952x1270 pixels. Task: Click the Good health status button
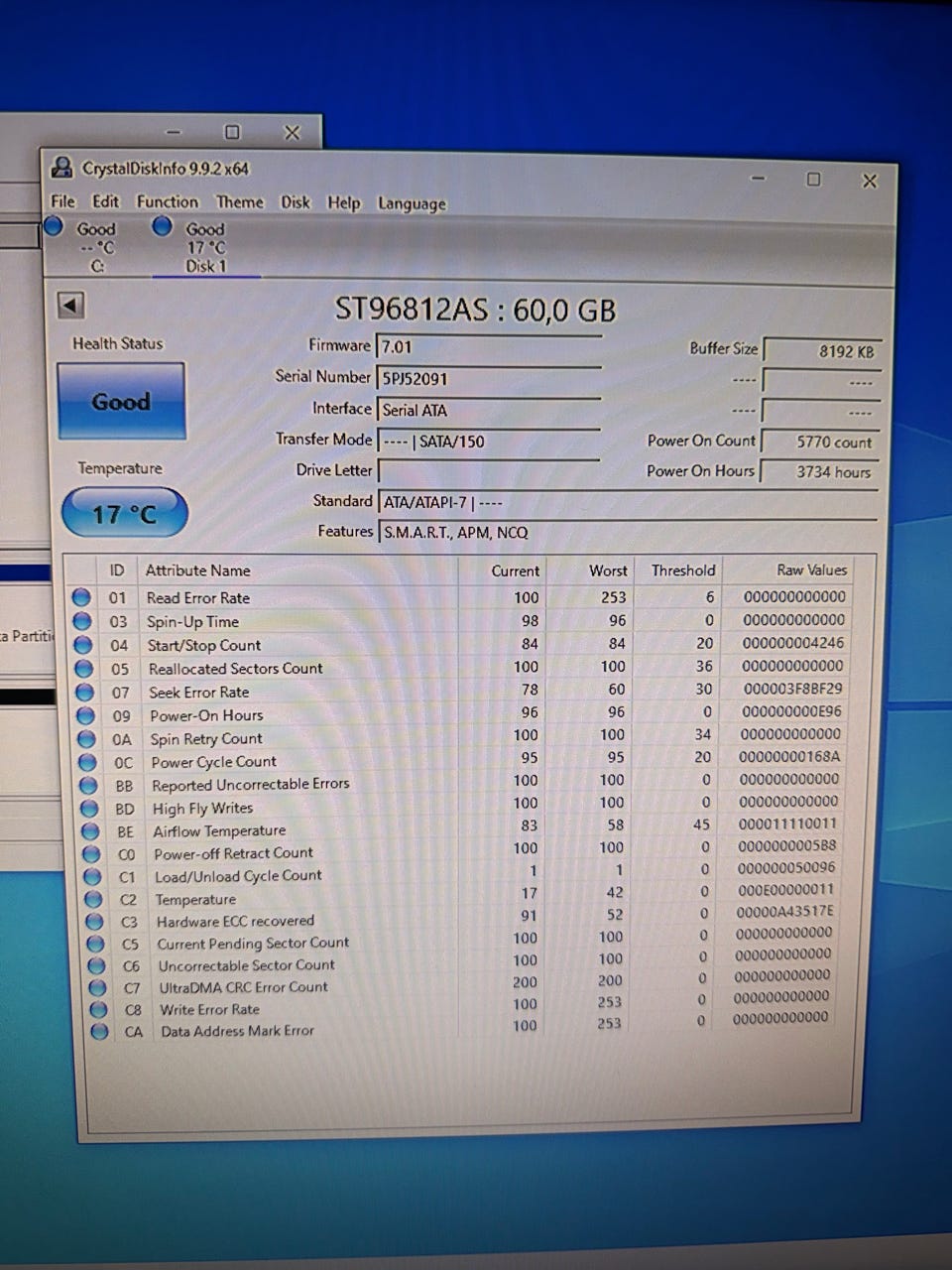pos(121,401)
